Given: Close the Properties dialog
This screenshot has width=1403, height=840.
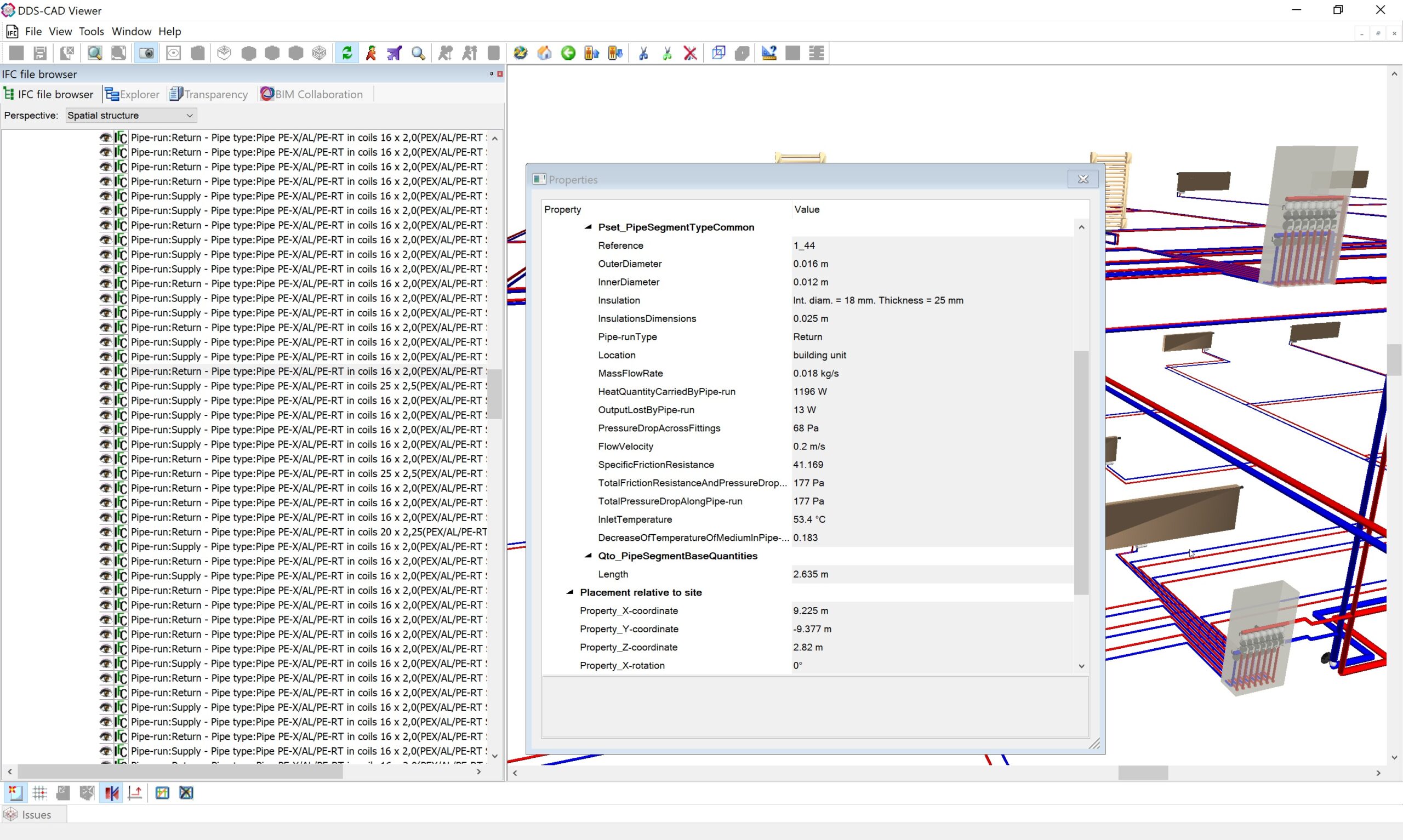Looking at the screenshot, I should click(x=1083, y=179).
